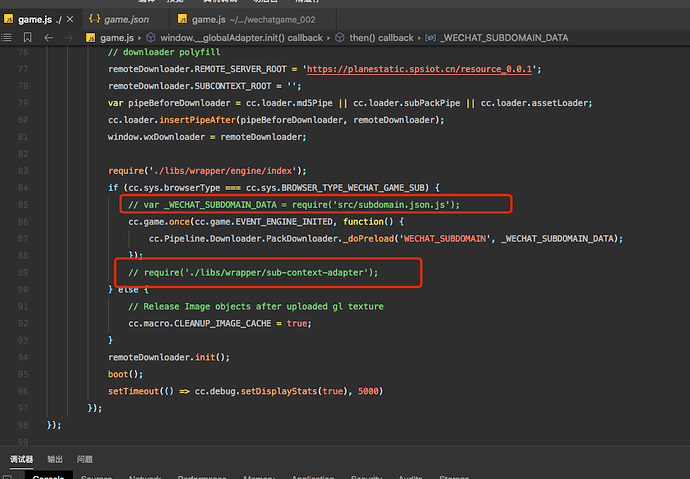Click the 'WECHAT_SUBDOMAIN' string on line 87
This screenshot has height=479, width=690.
445,239
